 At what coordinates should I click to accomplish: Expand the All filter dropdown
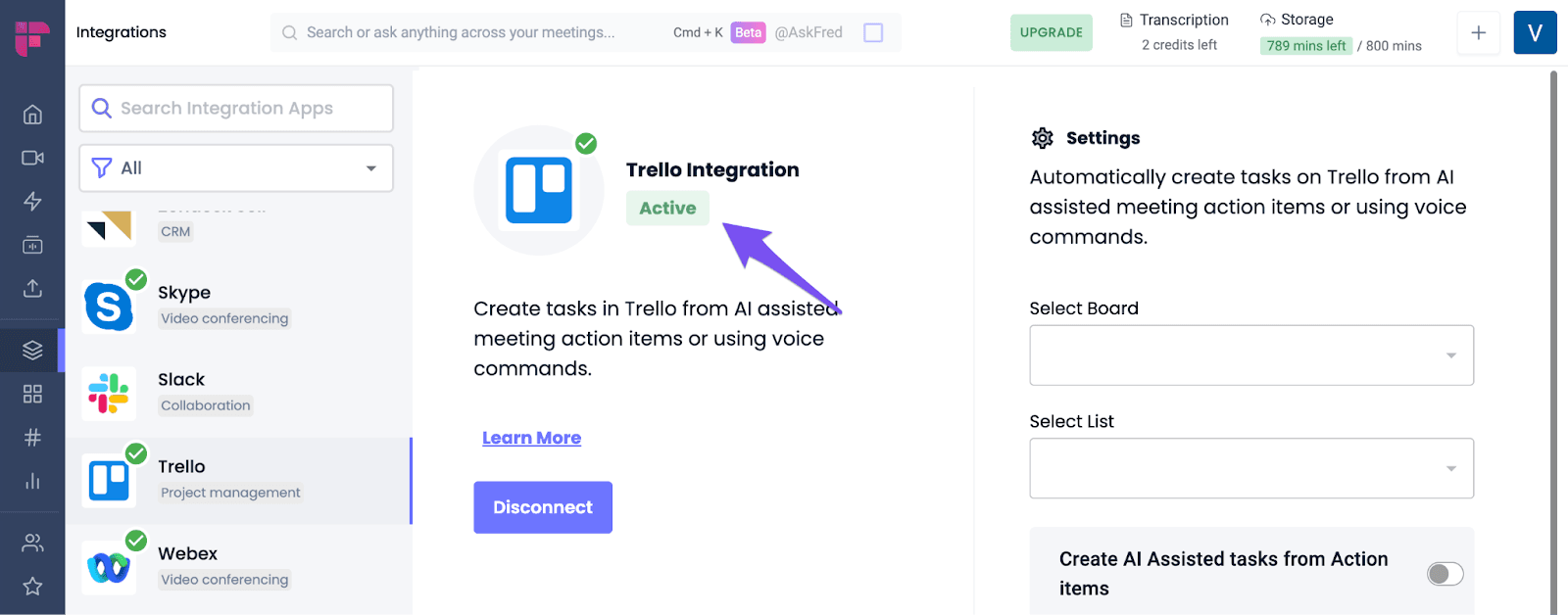point(236,168)
